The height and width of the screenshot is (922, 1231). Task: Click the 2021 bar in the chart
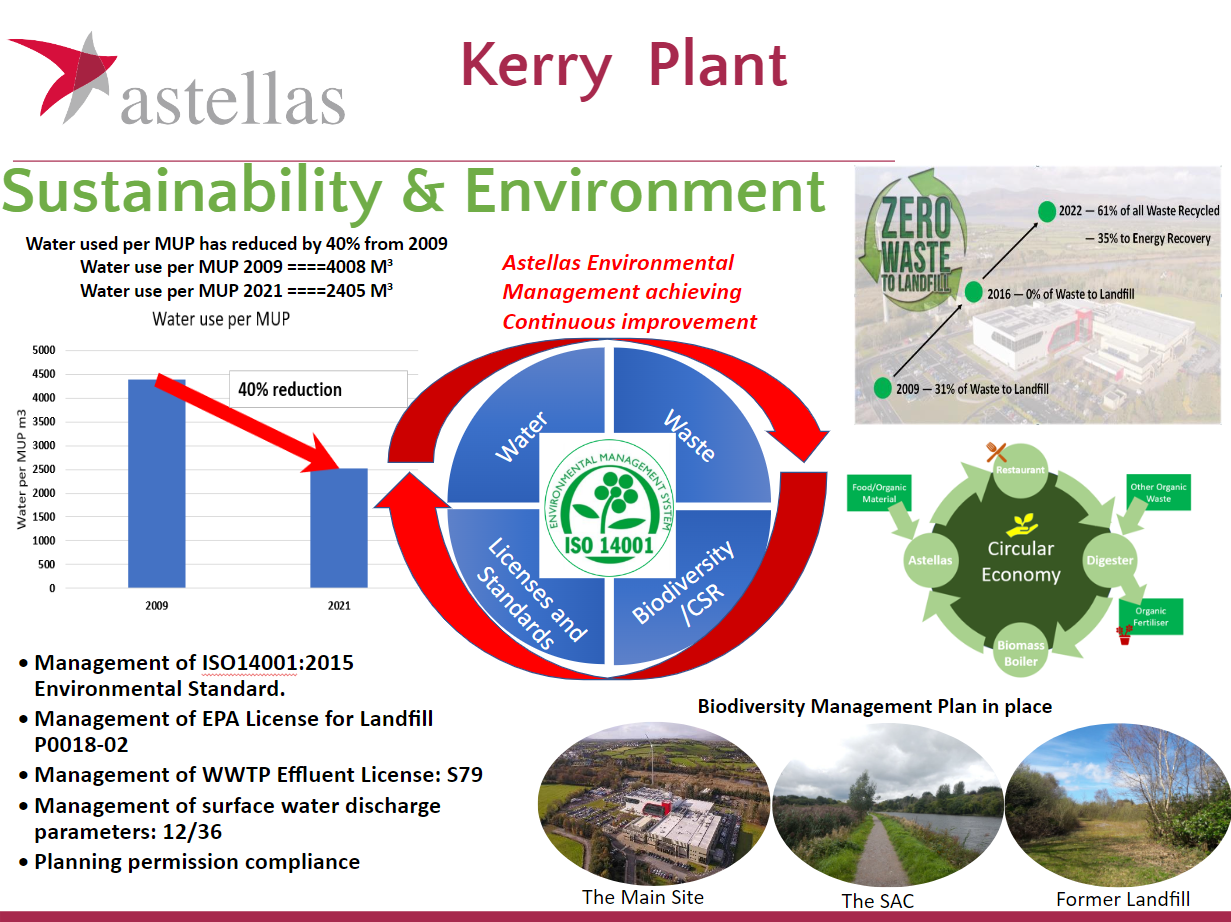pos(339,528)
